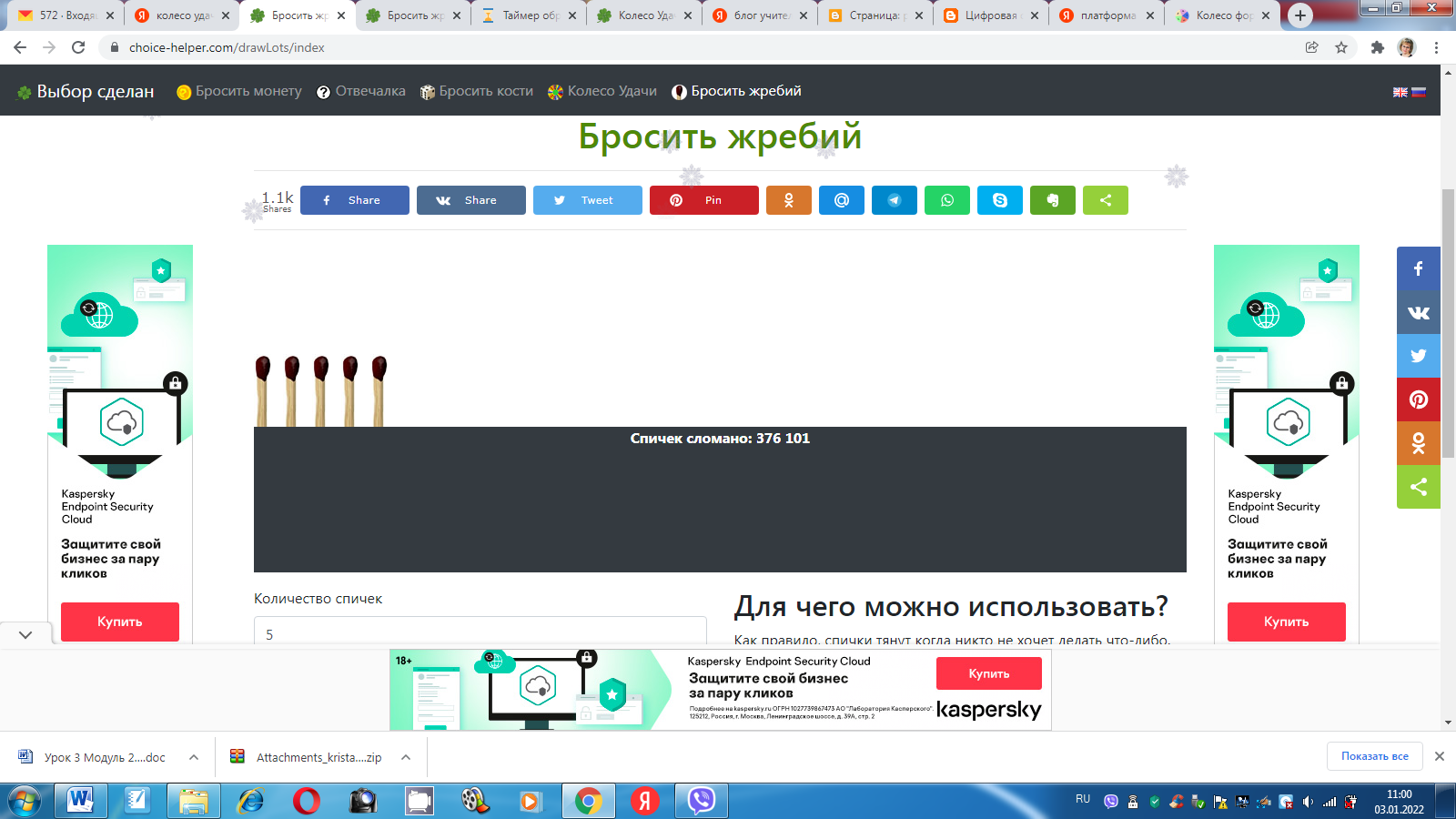This screenshot has width=1456, height=819.
Task: Click green share icon in right sidebar
Action: [1419, 487]
